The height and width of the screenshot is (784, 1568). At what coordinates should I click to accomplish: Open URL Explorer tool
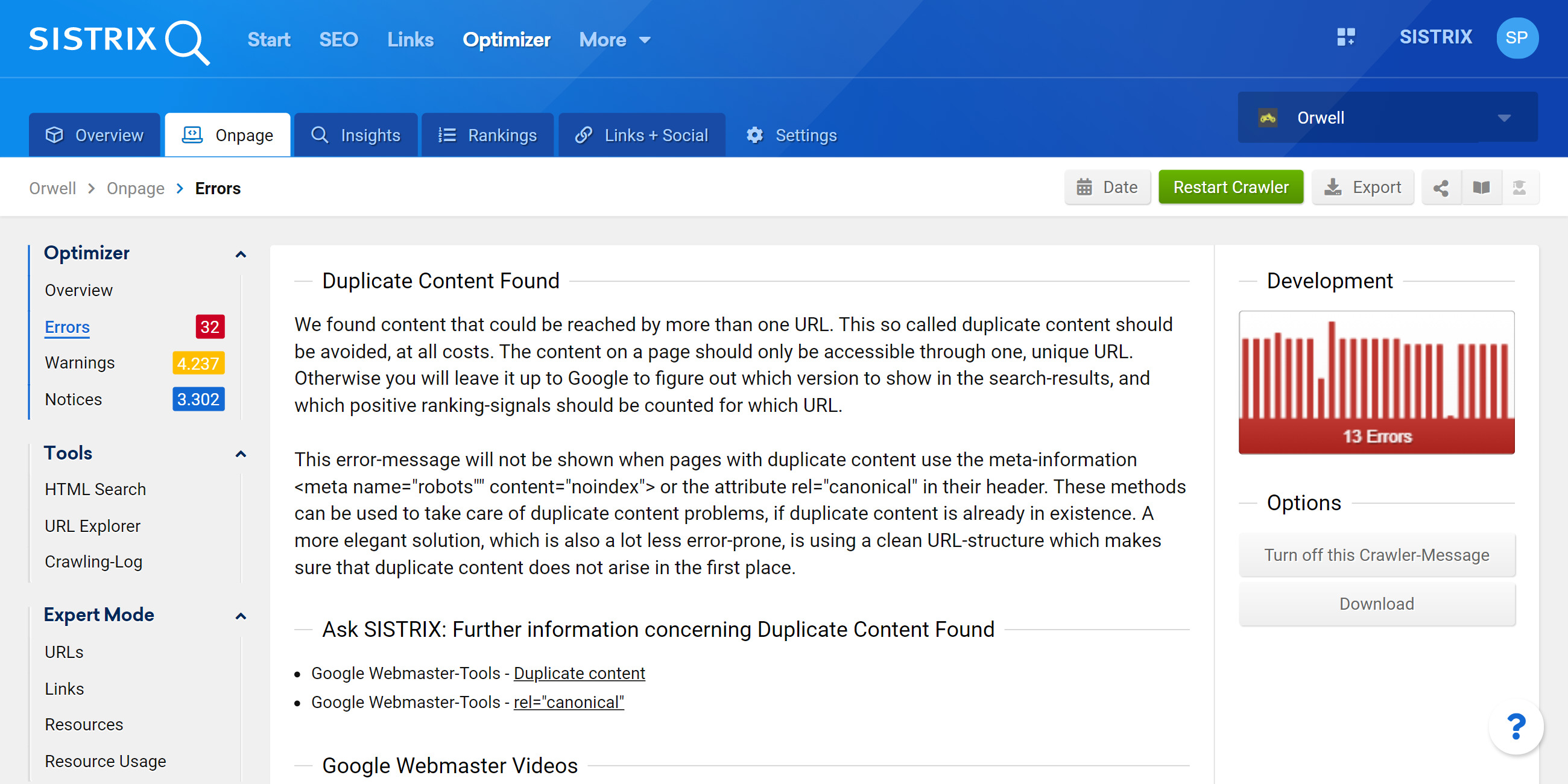[x=92, y=526]
